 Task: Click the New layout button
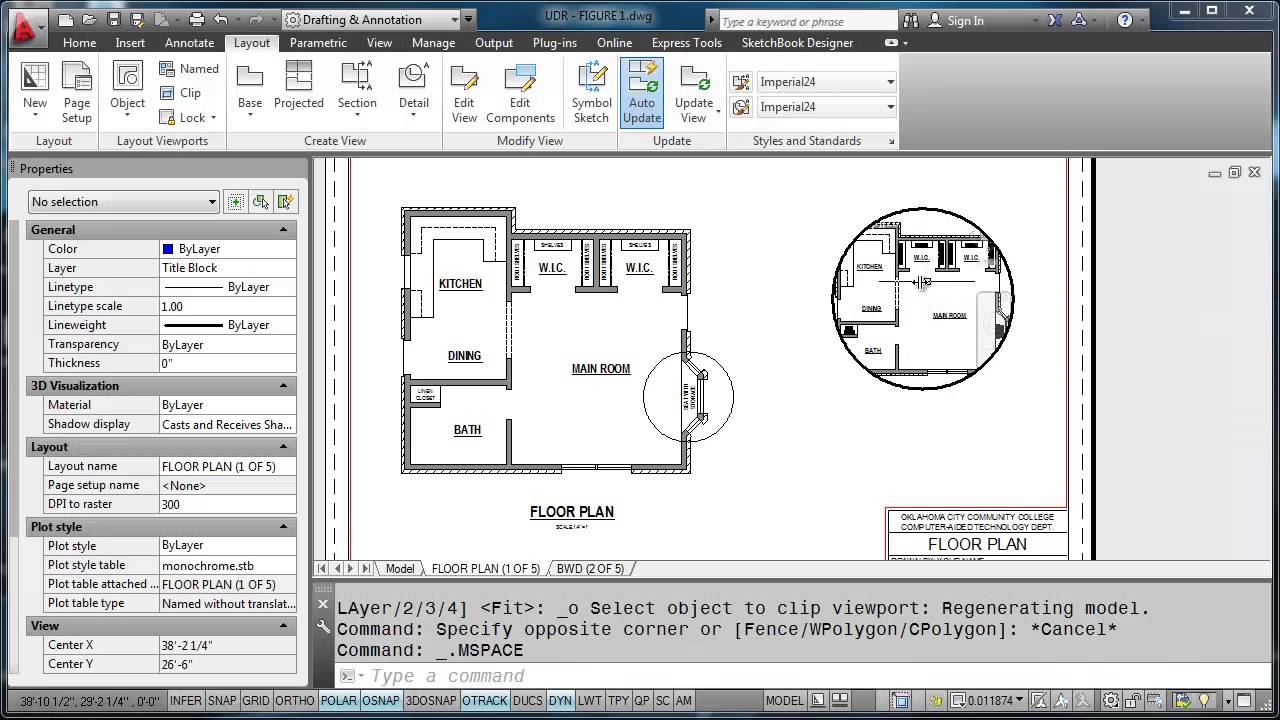click(x=35, y=93)
